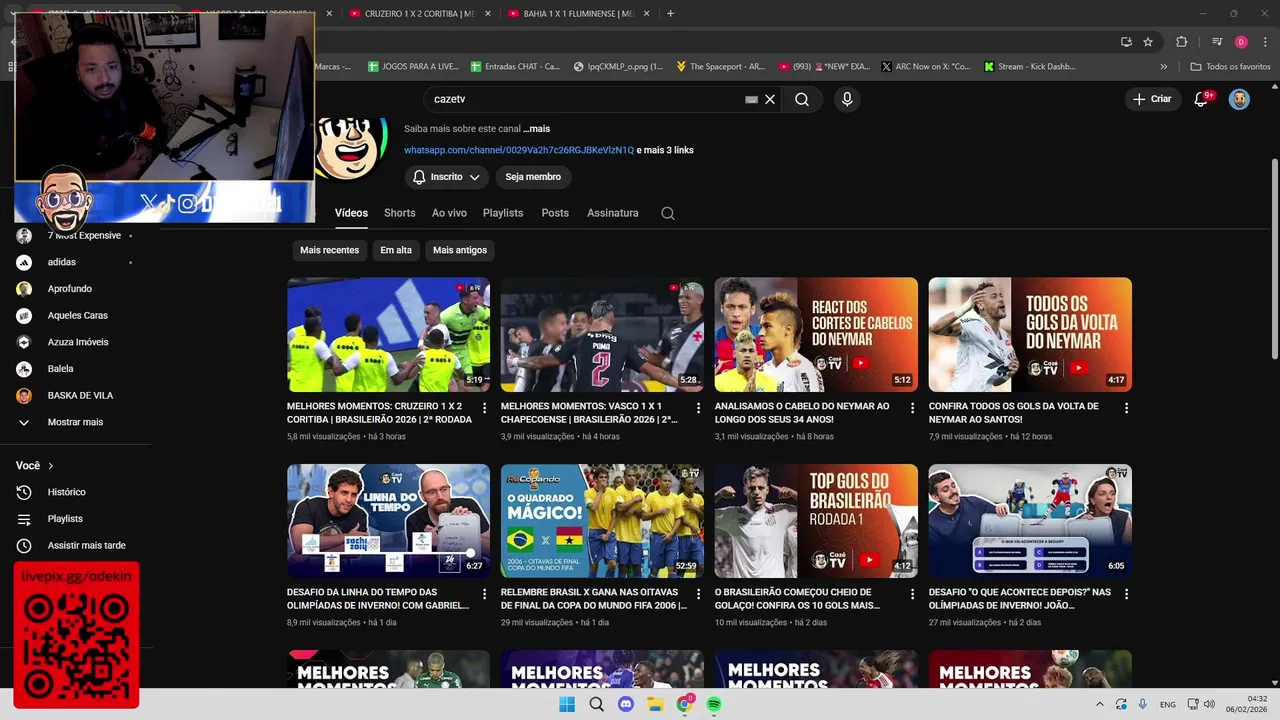1280x720 pixels.
Task: Open Stream - Kick Dashboard bookmark
Action: (1030, 67)
